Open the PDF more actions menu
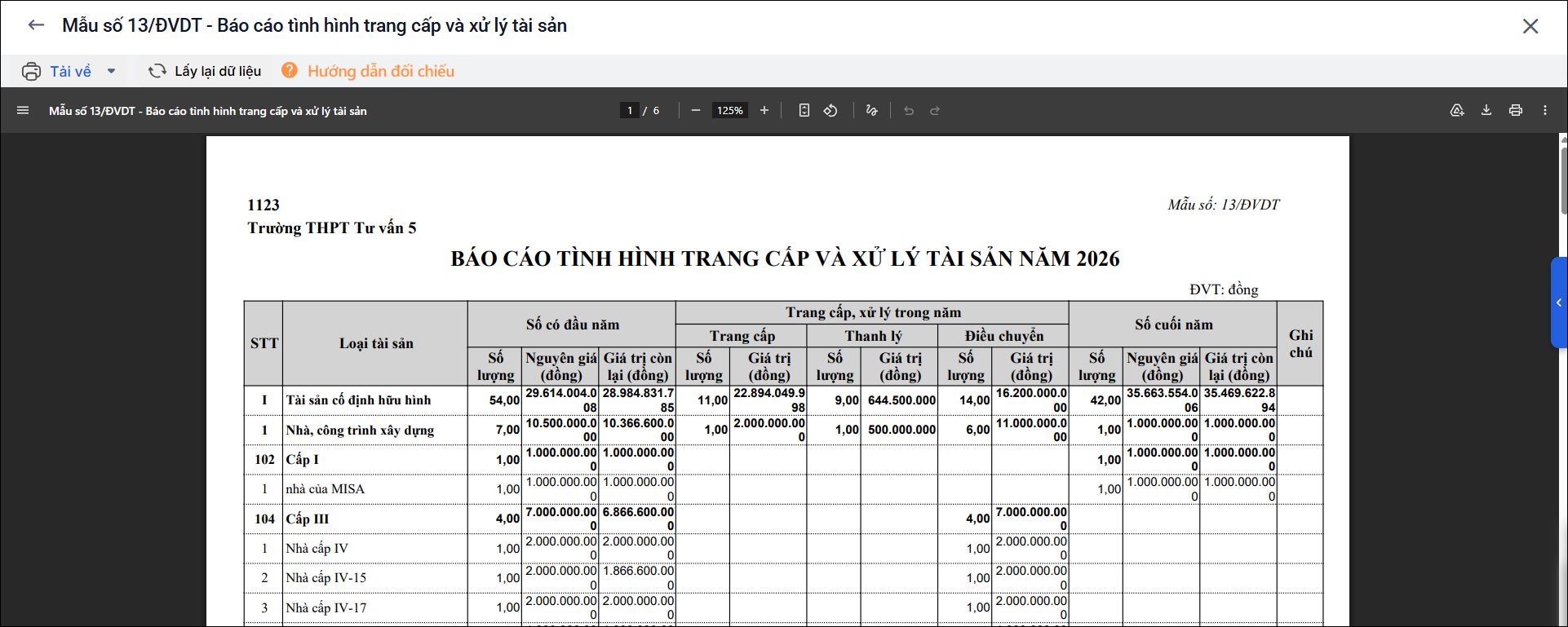 click(x=1545, y=110)
